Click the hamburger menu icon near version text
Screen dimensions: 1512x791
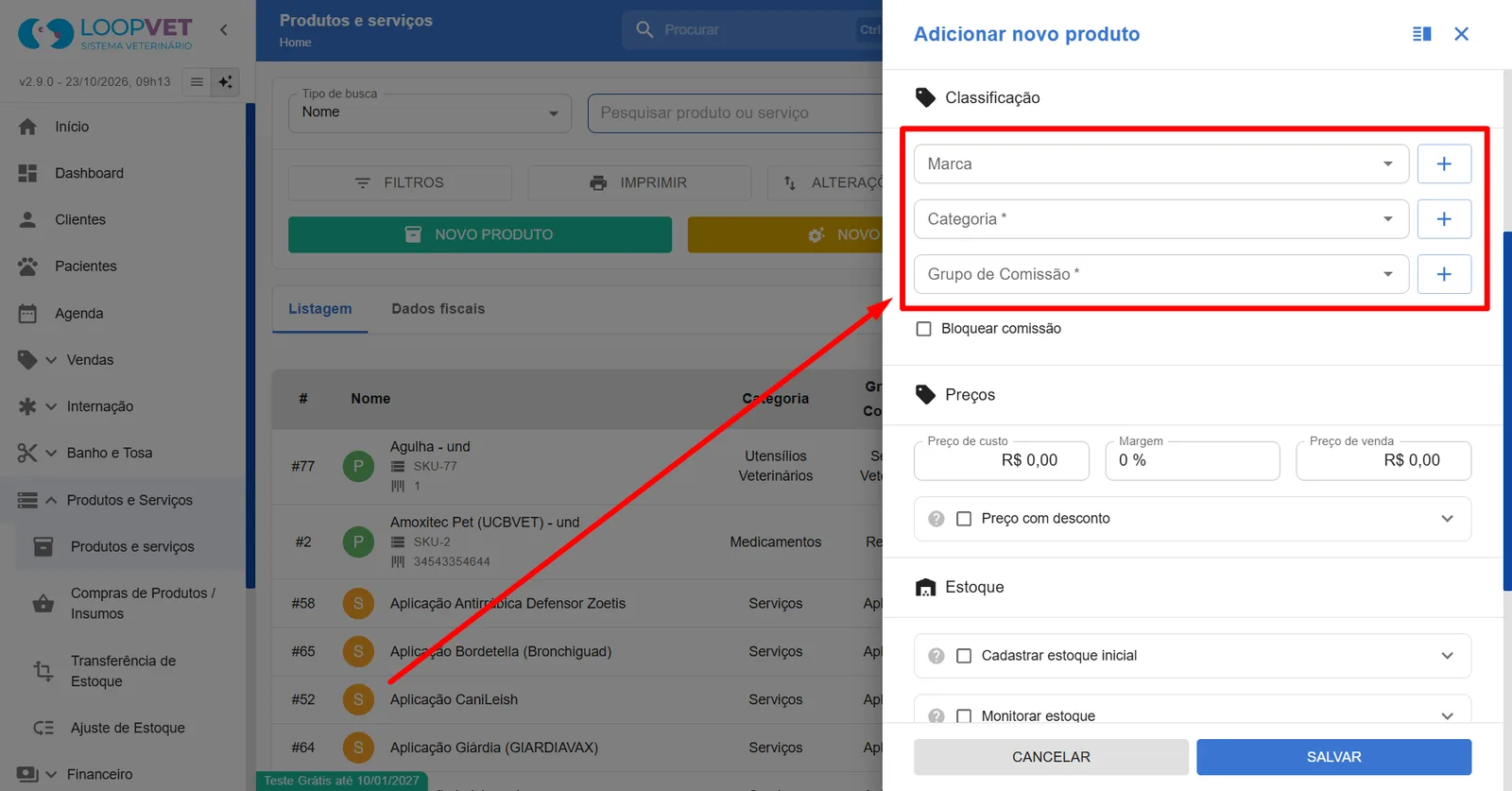pyautogui.click(x=197, y=82)
